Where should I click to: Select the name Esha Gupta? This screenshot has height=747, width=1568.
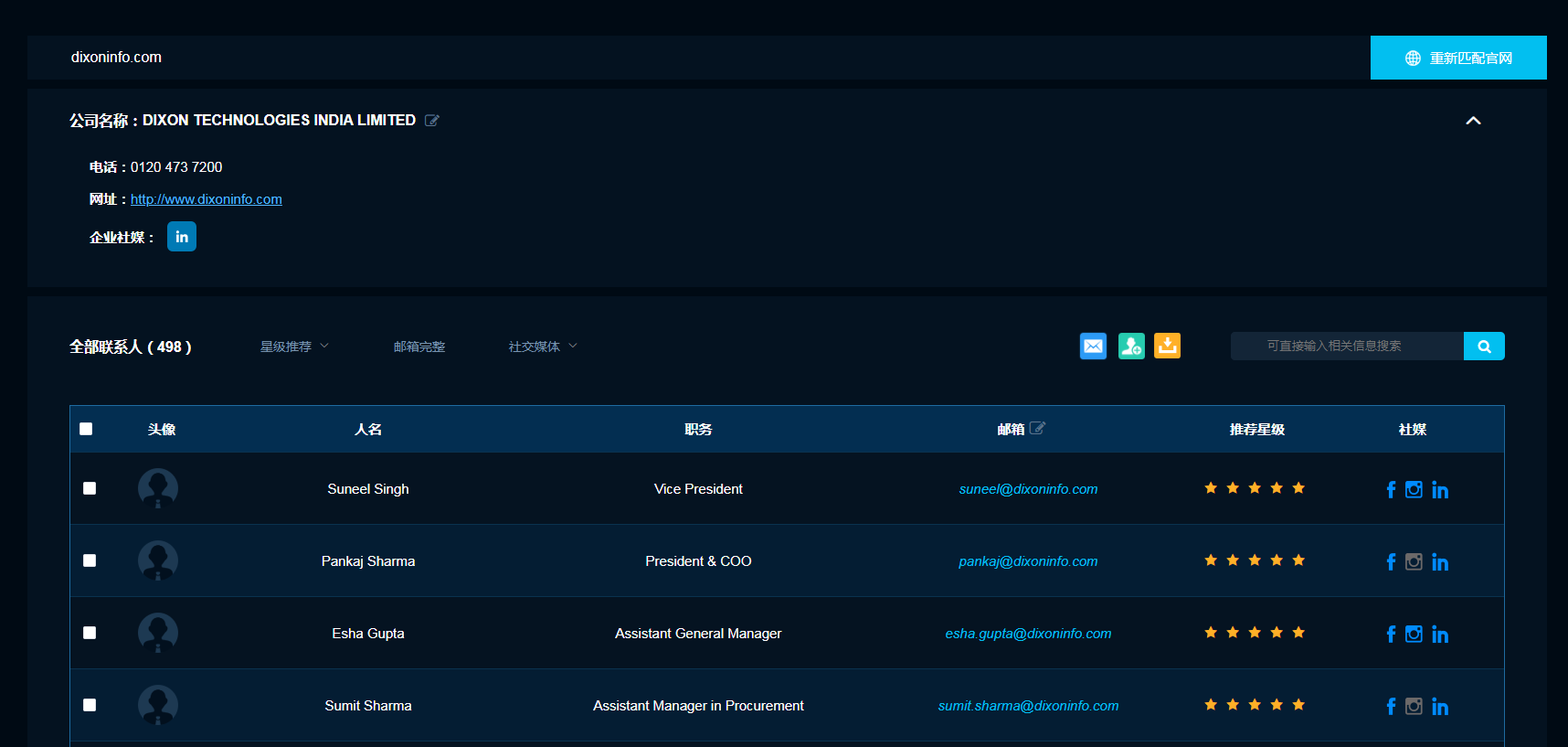(x=368, y=634)
